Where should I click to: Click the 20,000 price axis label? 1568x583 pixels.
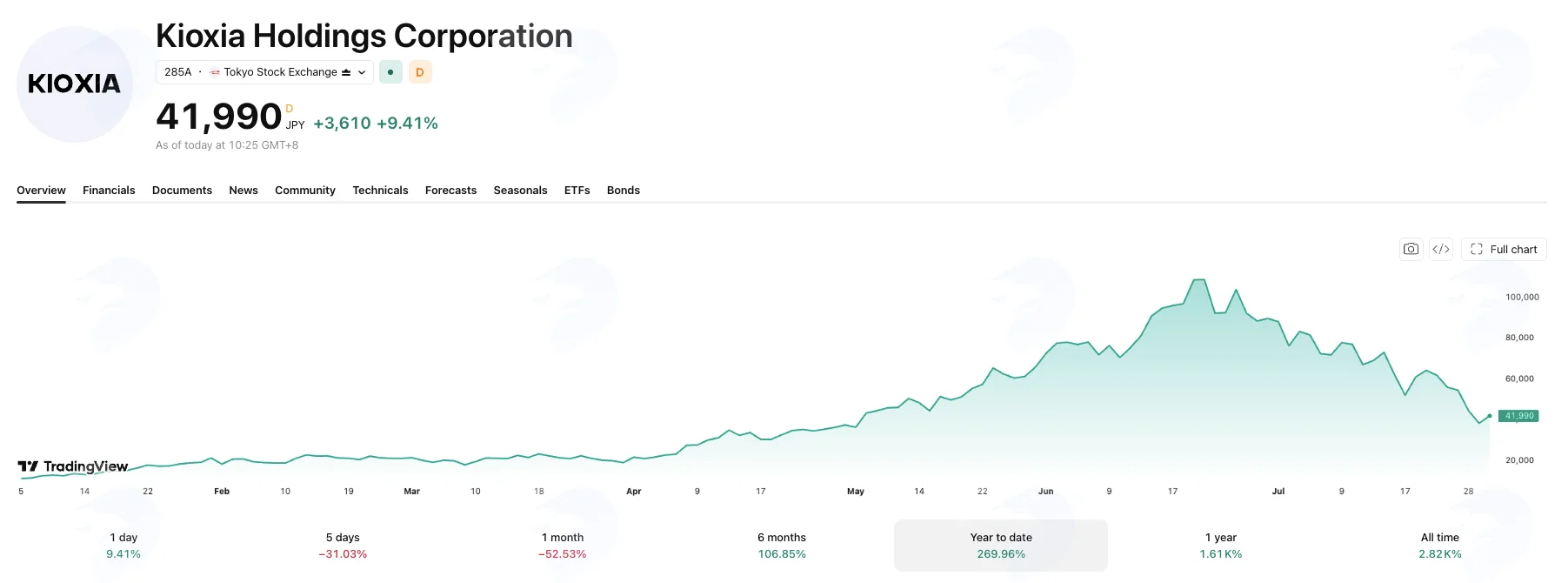click(1519, 460)
